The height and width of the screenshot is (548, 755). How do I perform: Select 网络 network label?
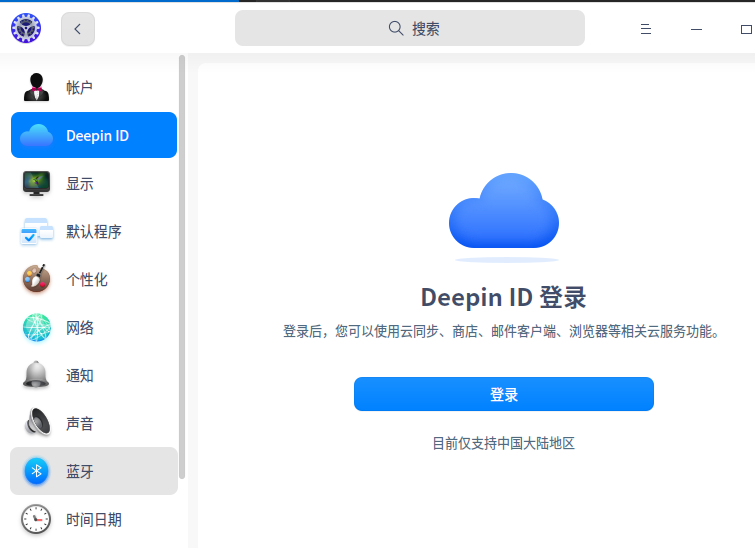[x=79, y=328]
